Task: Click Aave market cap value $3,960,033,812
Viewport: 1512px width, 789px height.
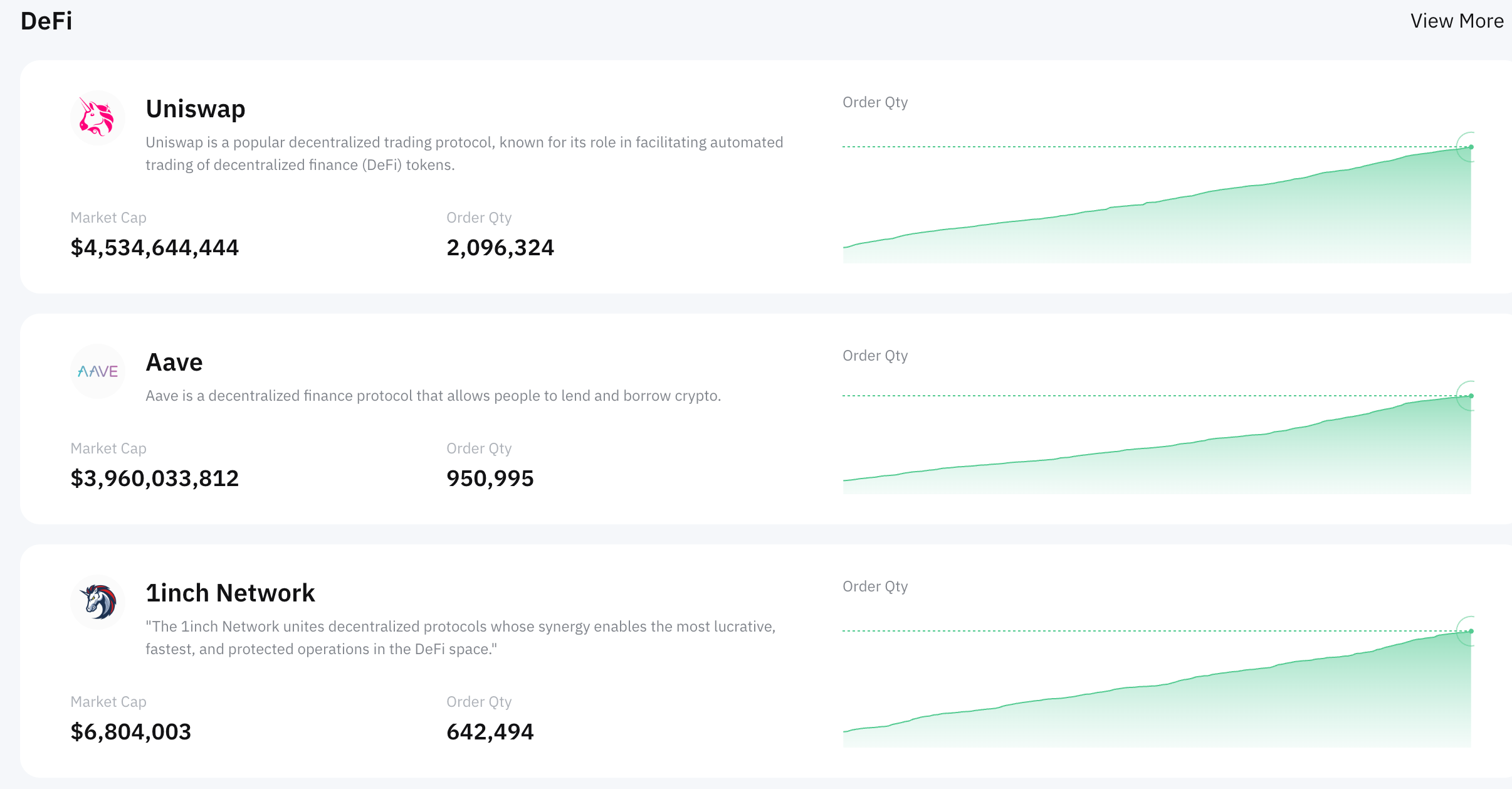Action: click(x=154, y=479)
